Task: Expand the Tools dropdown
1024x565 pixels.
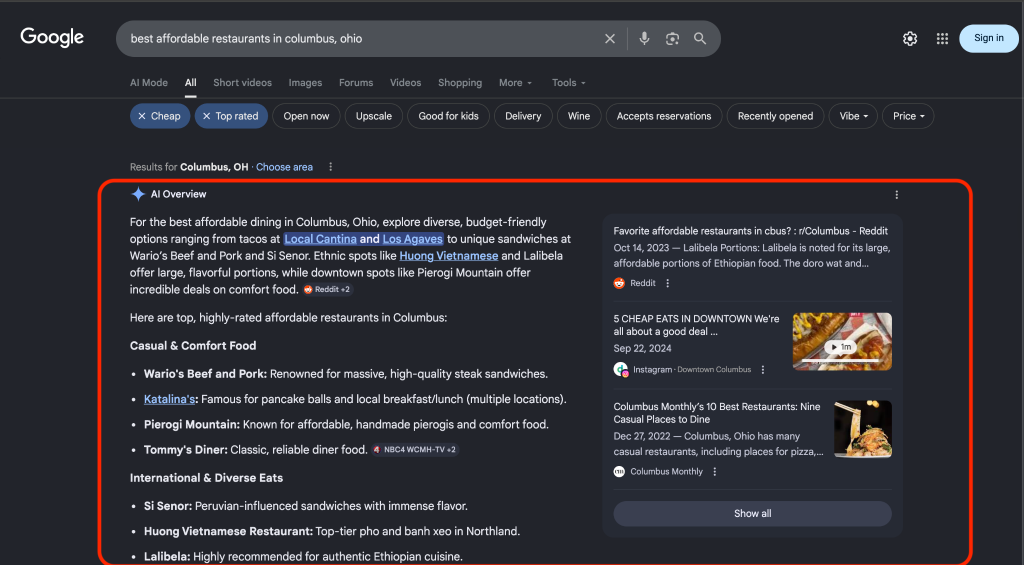Action: [568, 82]
